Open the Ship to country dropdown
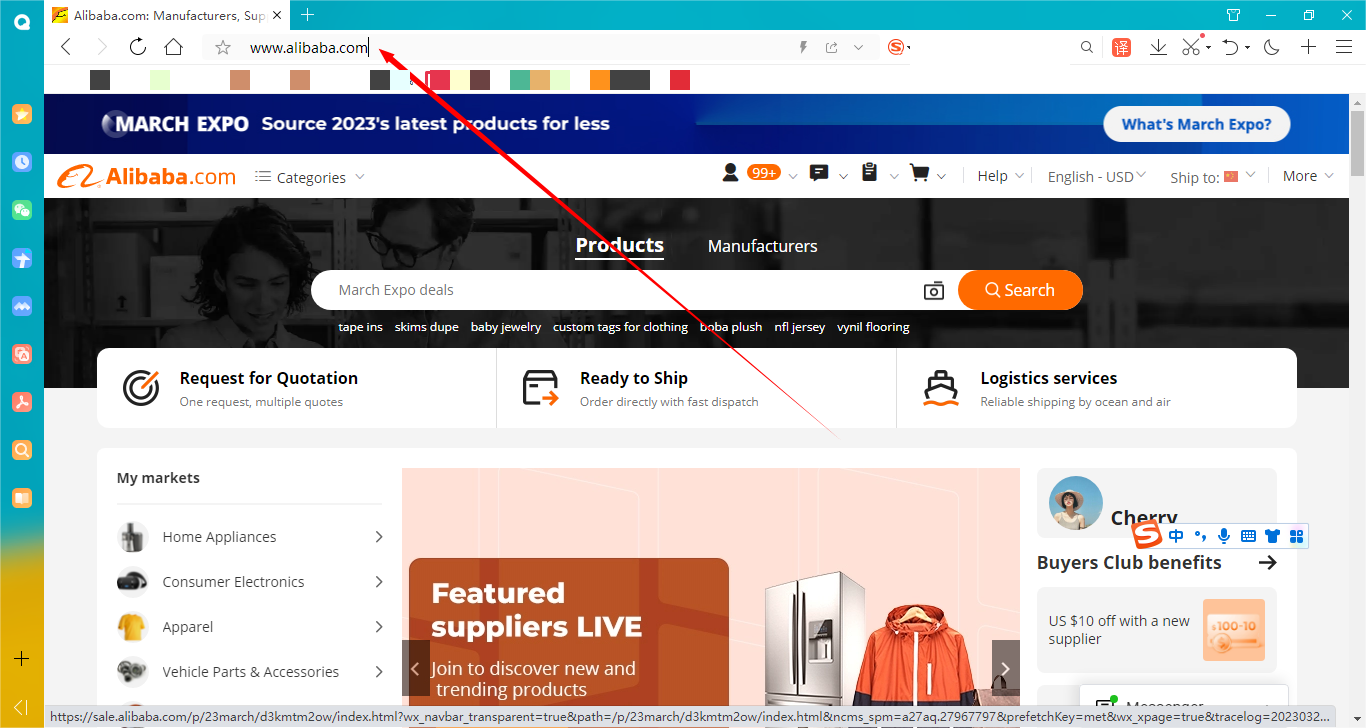Screen dimensions: 1366x728 pos(1213,176)
